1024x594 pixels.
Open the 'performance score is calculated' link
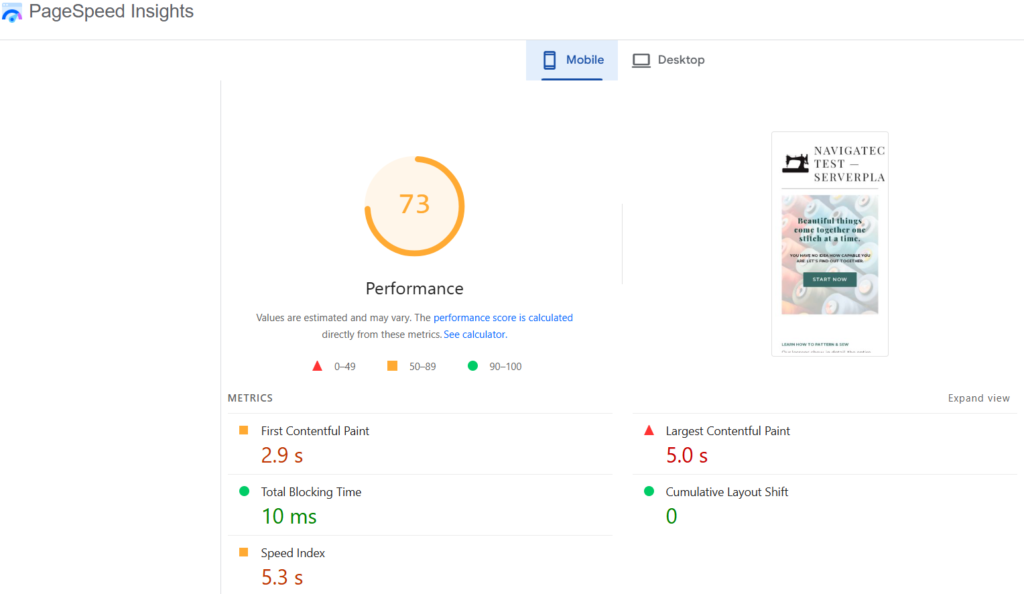coord(503,318)
